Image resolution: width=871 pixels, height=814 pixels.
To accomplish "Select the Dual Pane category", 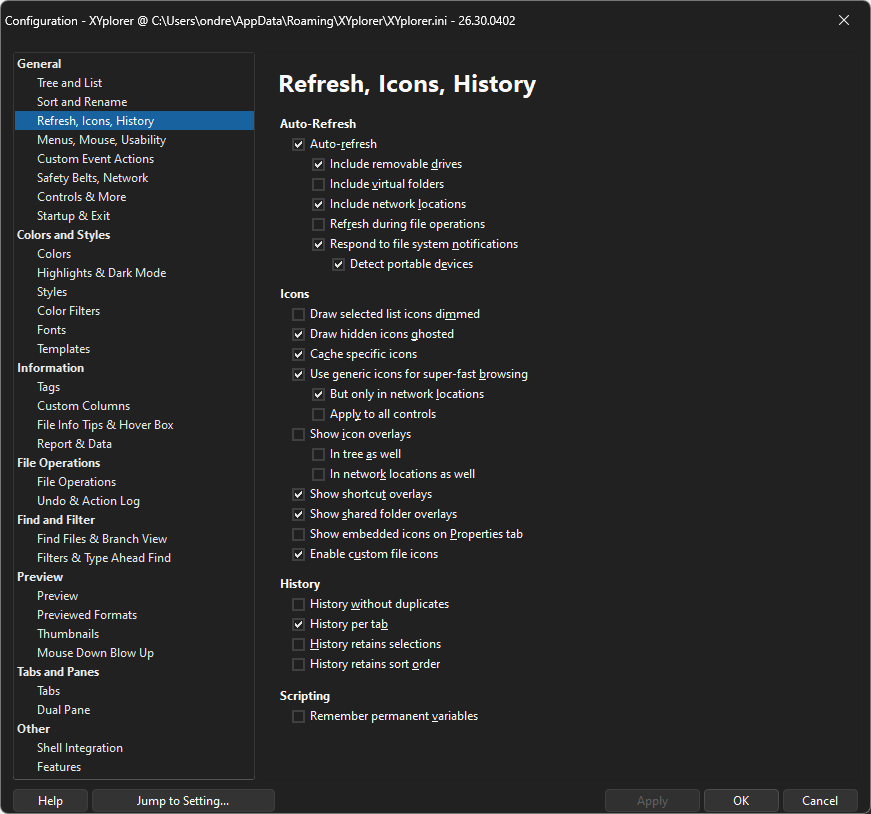I will [x=63, y=710].
